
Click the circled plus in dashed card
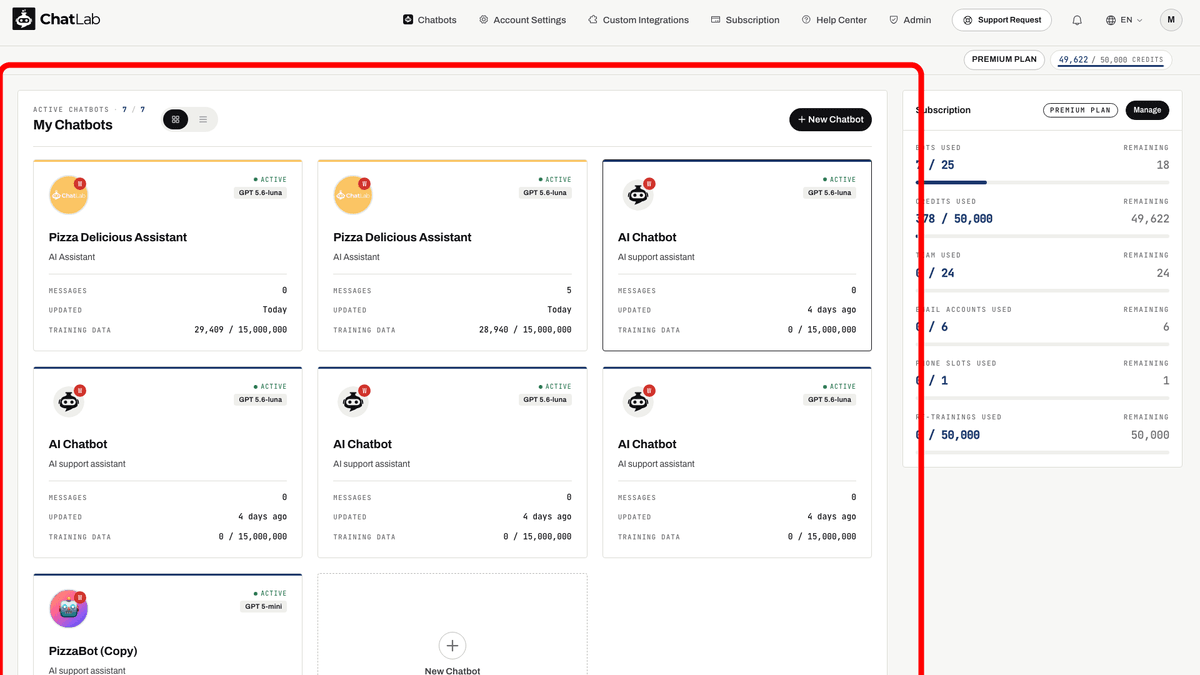(452, 645)
